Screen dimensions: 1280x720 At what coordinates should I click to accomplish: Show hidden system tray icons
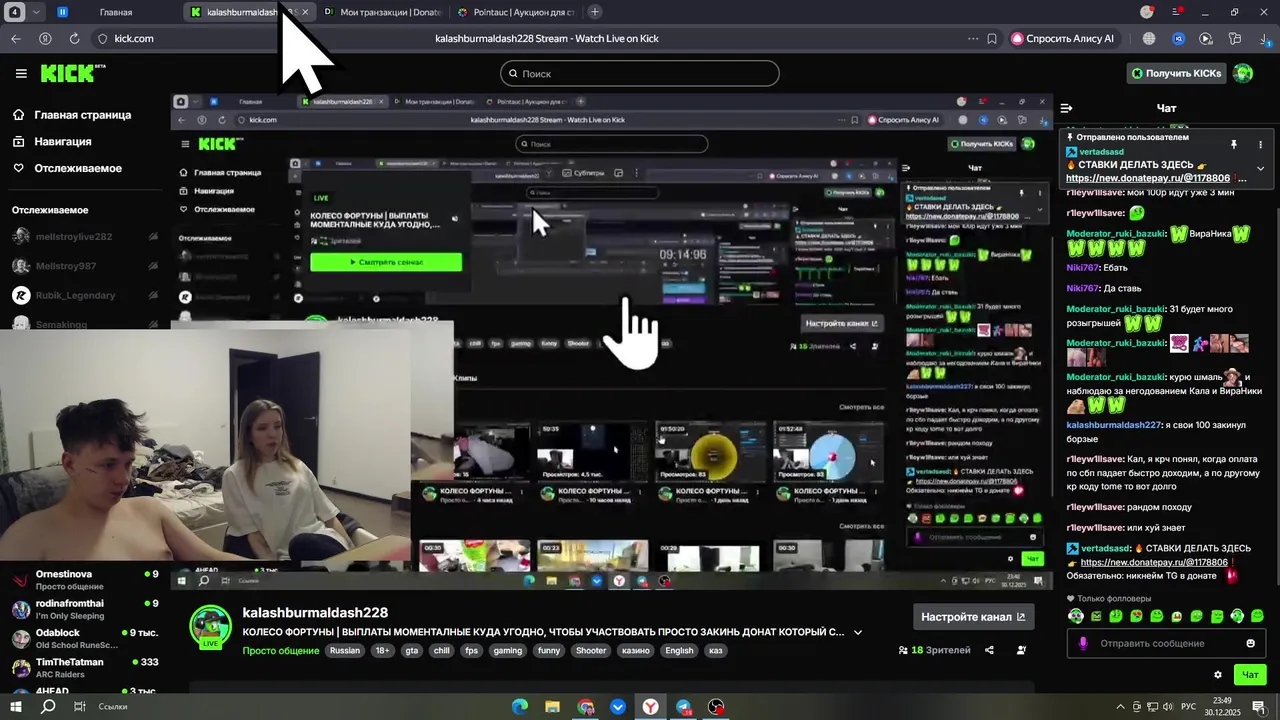click(x=1120, y=706)
